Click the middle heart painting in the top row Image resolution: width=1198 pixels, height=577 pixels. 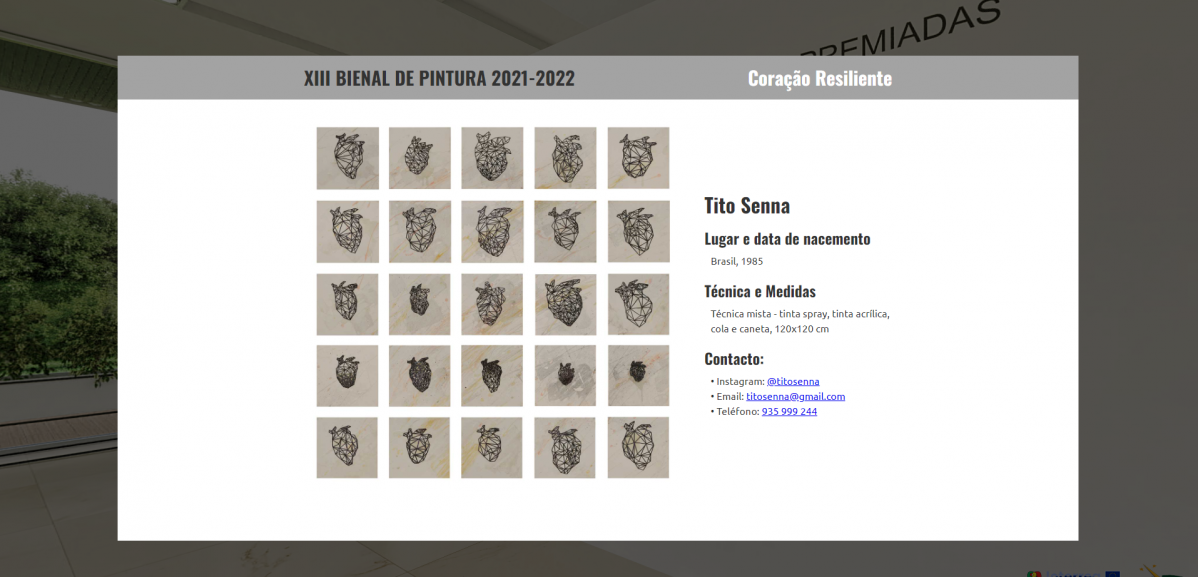click(492, 158)
